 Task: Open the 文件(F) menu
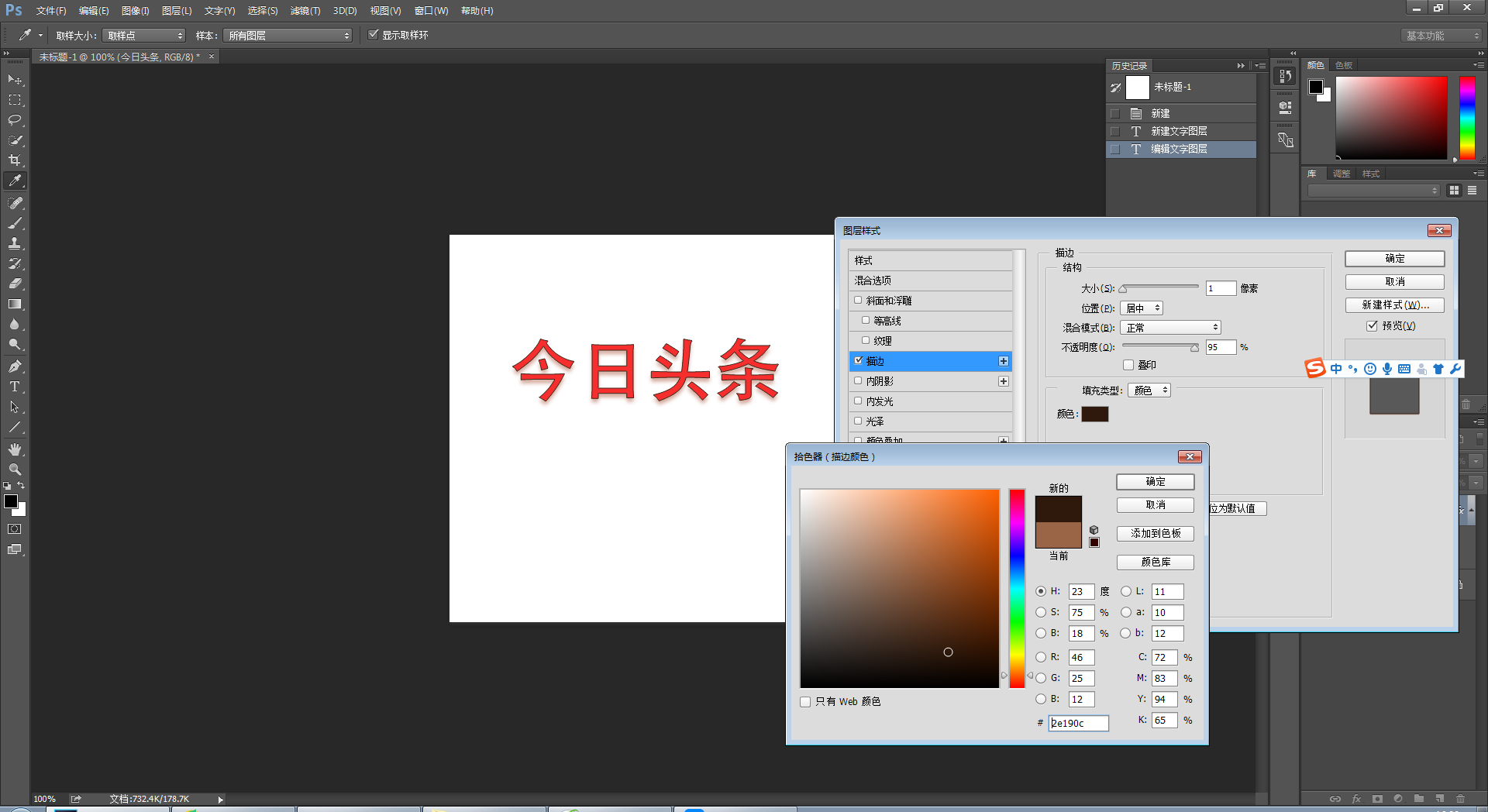pos(50,11)
